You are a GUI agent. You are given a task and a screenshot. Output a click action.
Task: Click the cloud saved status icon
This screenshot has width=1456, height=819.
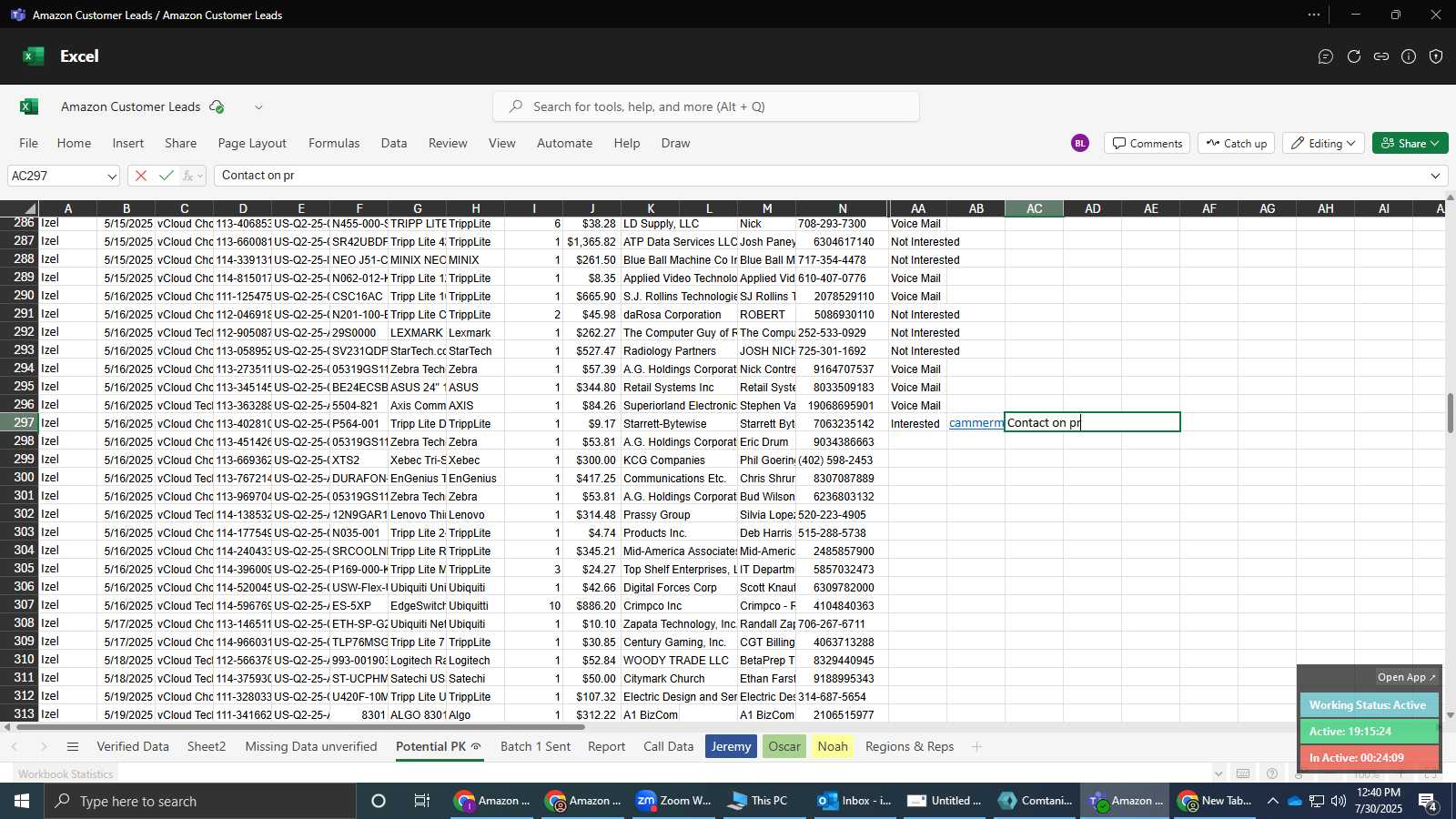217,106
